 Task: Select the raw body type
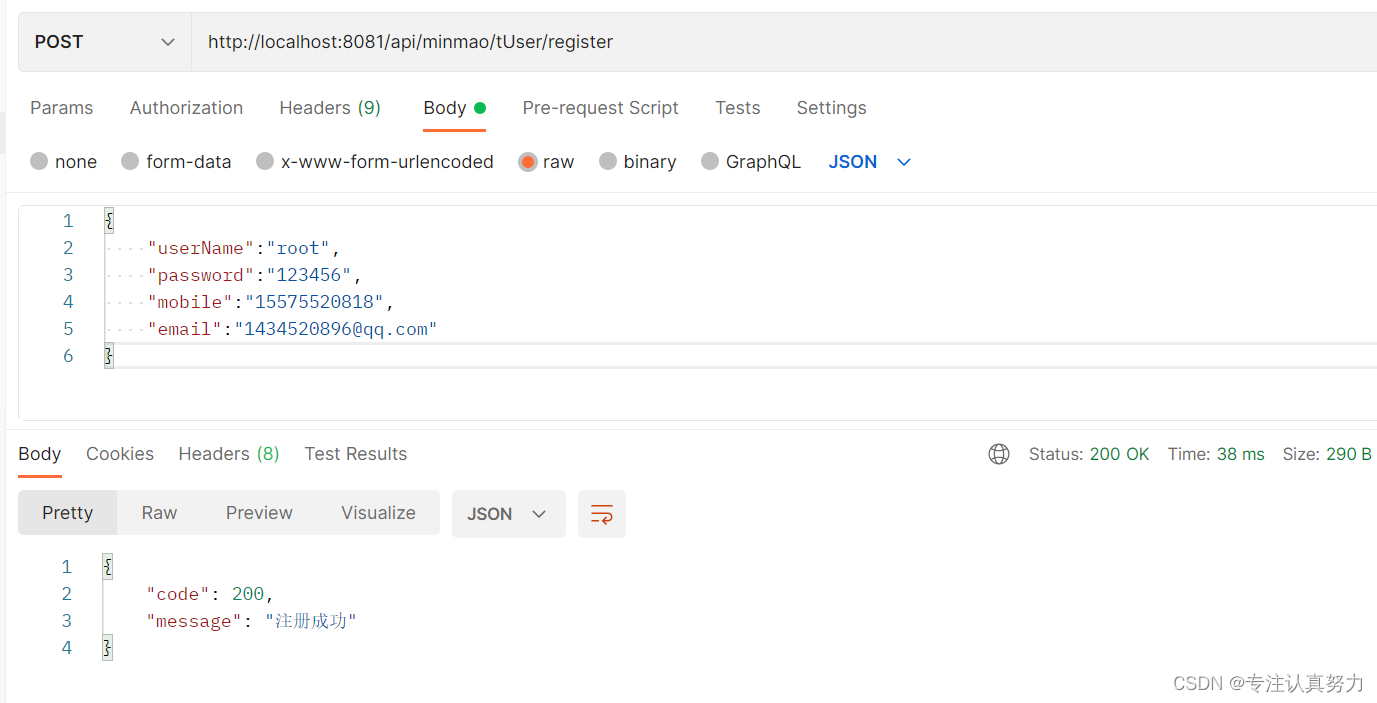547,162
